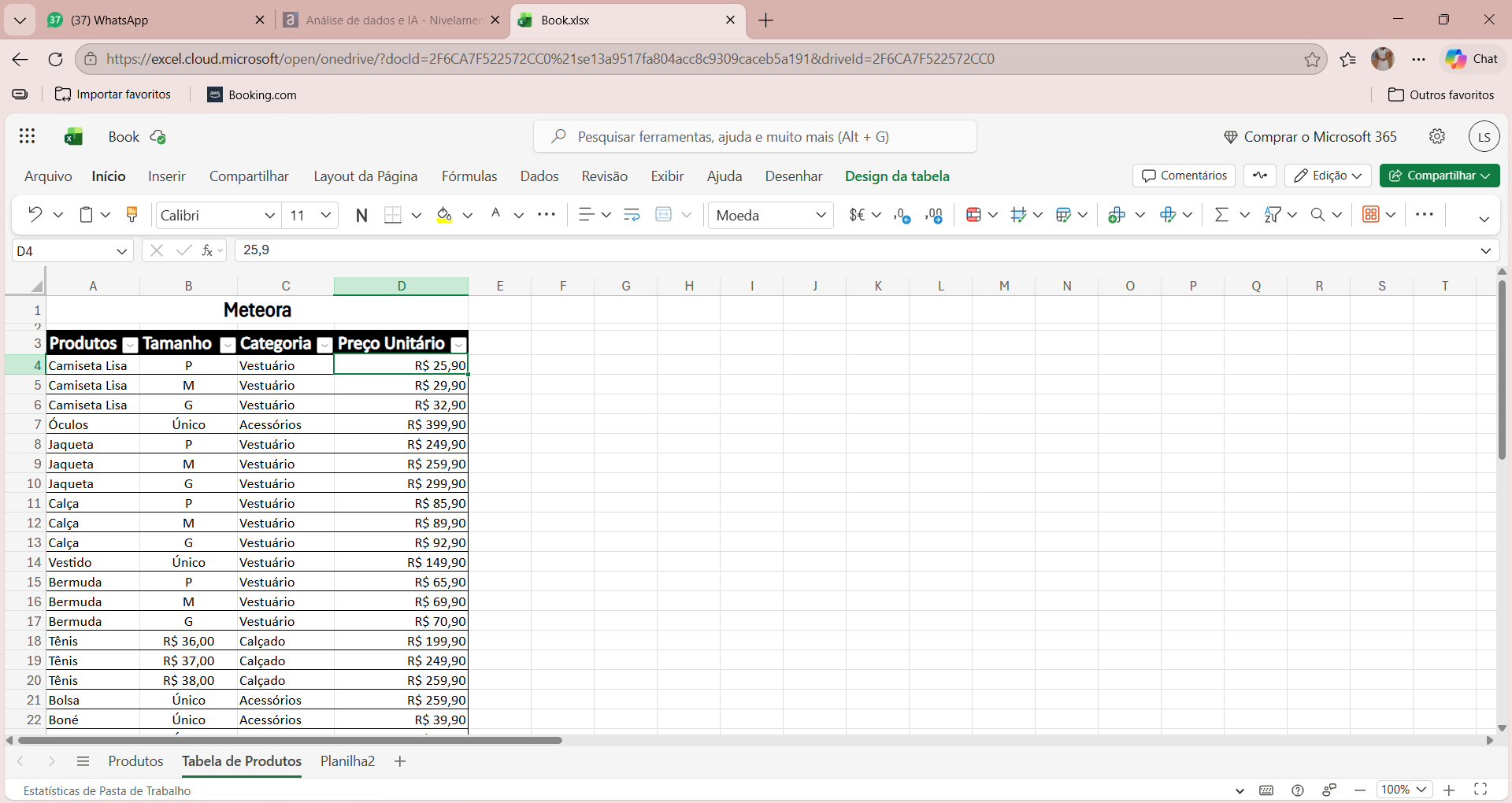Click the merge cells icon
The height and width of the screenshot is (803, 1512).
point(664,214)
